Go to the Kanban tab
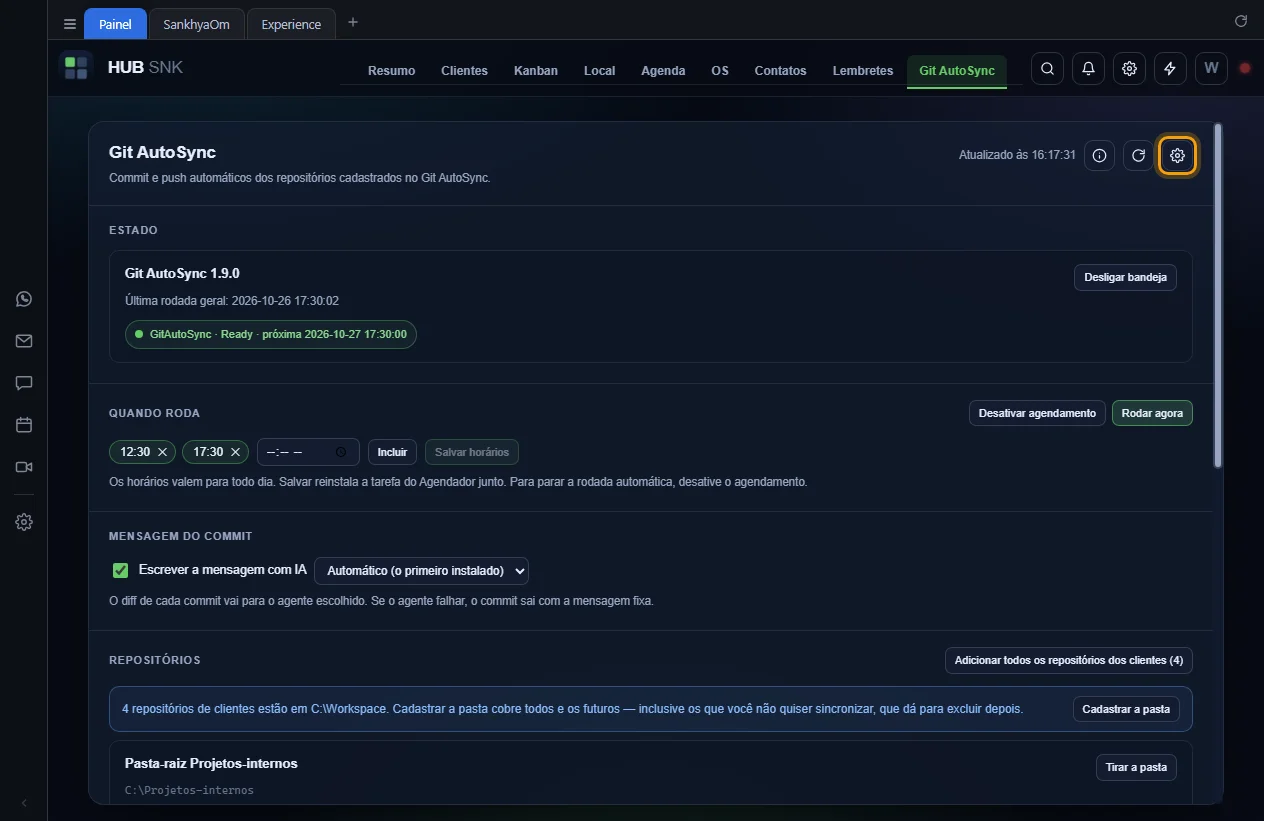Viewport: 1264px width, 821px height. coord(536,71)
